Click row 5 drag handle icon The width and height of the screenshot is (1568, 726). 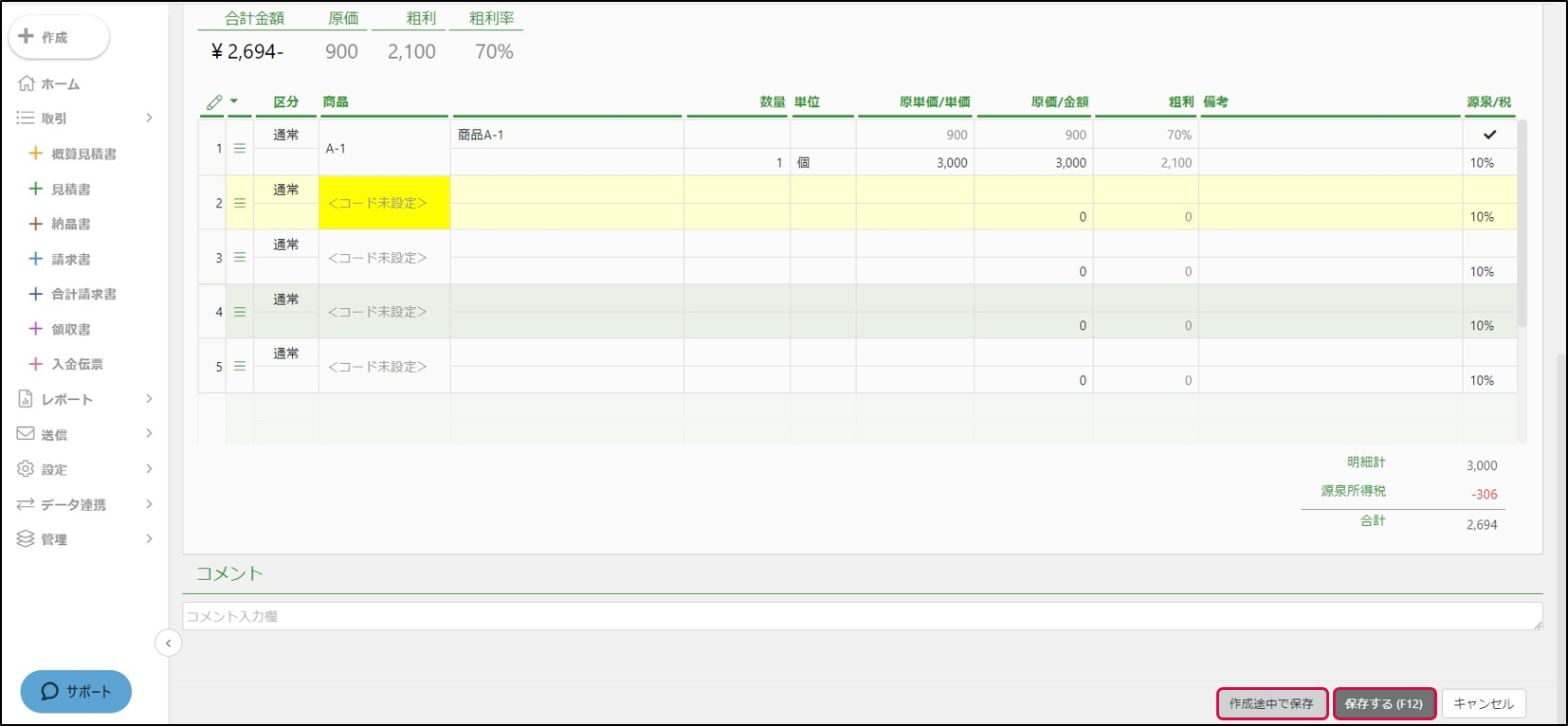pos(240,366)
